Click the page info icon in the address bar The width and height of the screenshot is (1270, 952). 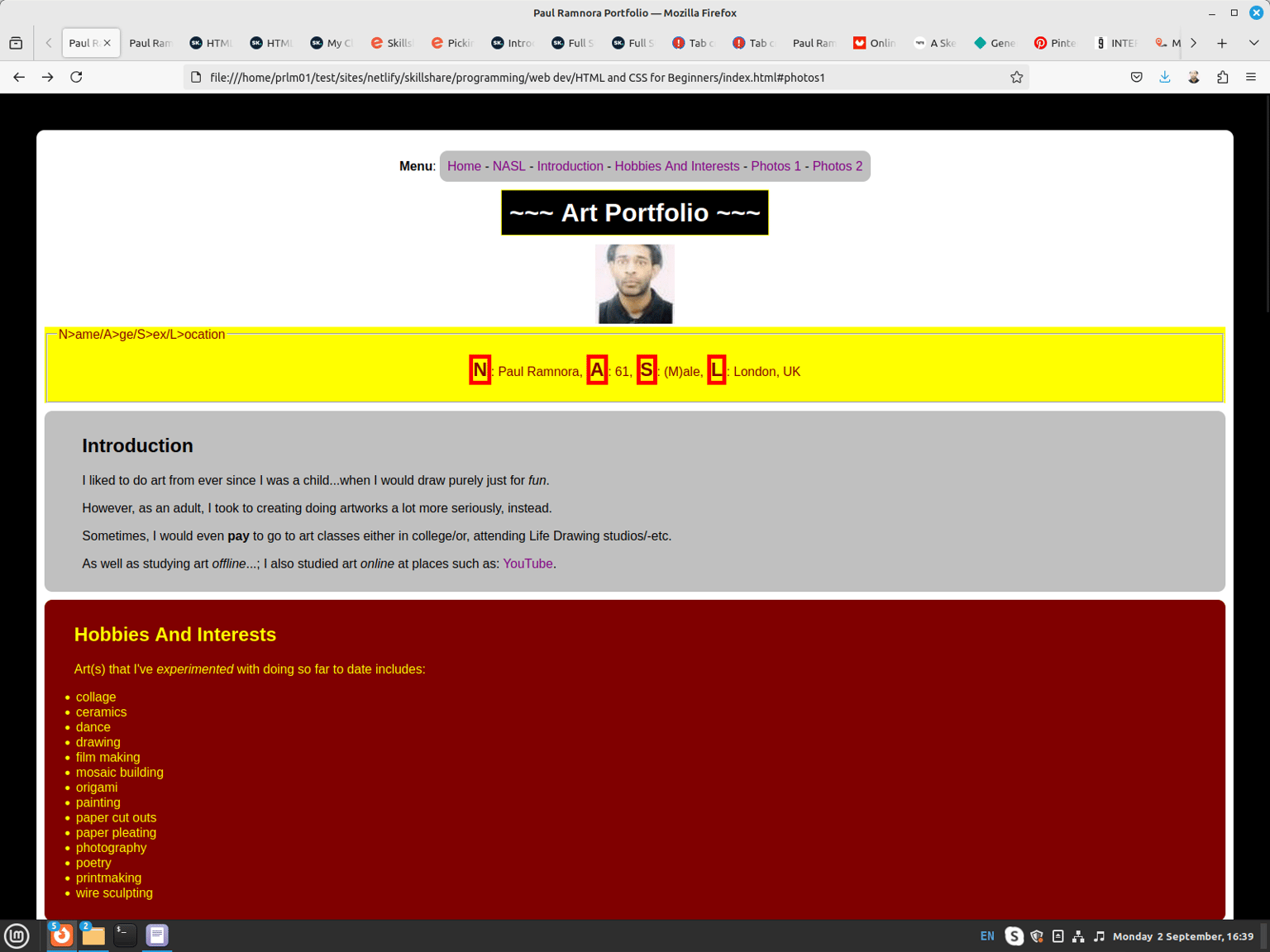[196, 77]
